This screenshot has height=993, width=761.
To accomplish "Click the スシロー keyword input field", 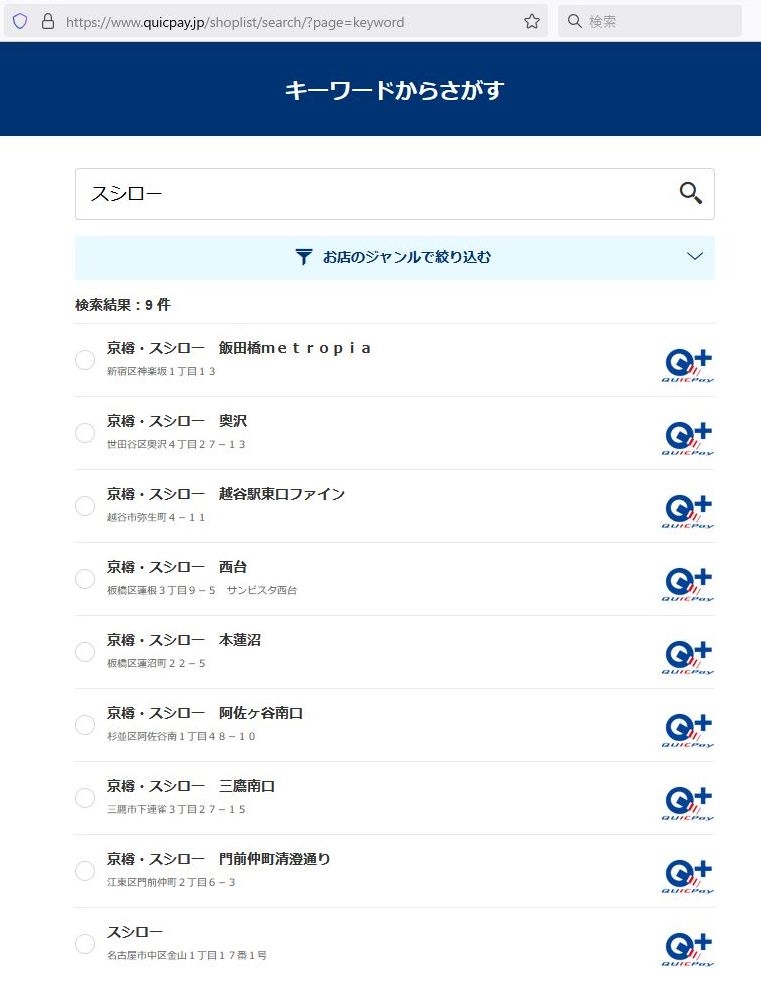I will pyautogui.click(x=394, y=194).
